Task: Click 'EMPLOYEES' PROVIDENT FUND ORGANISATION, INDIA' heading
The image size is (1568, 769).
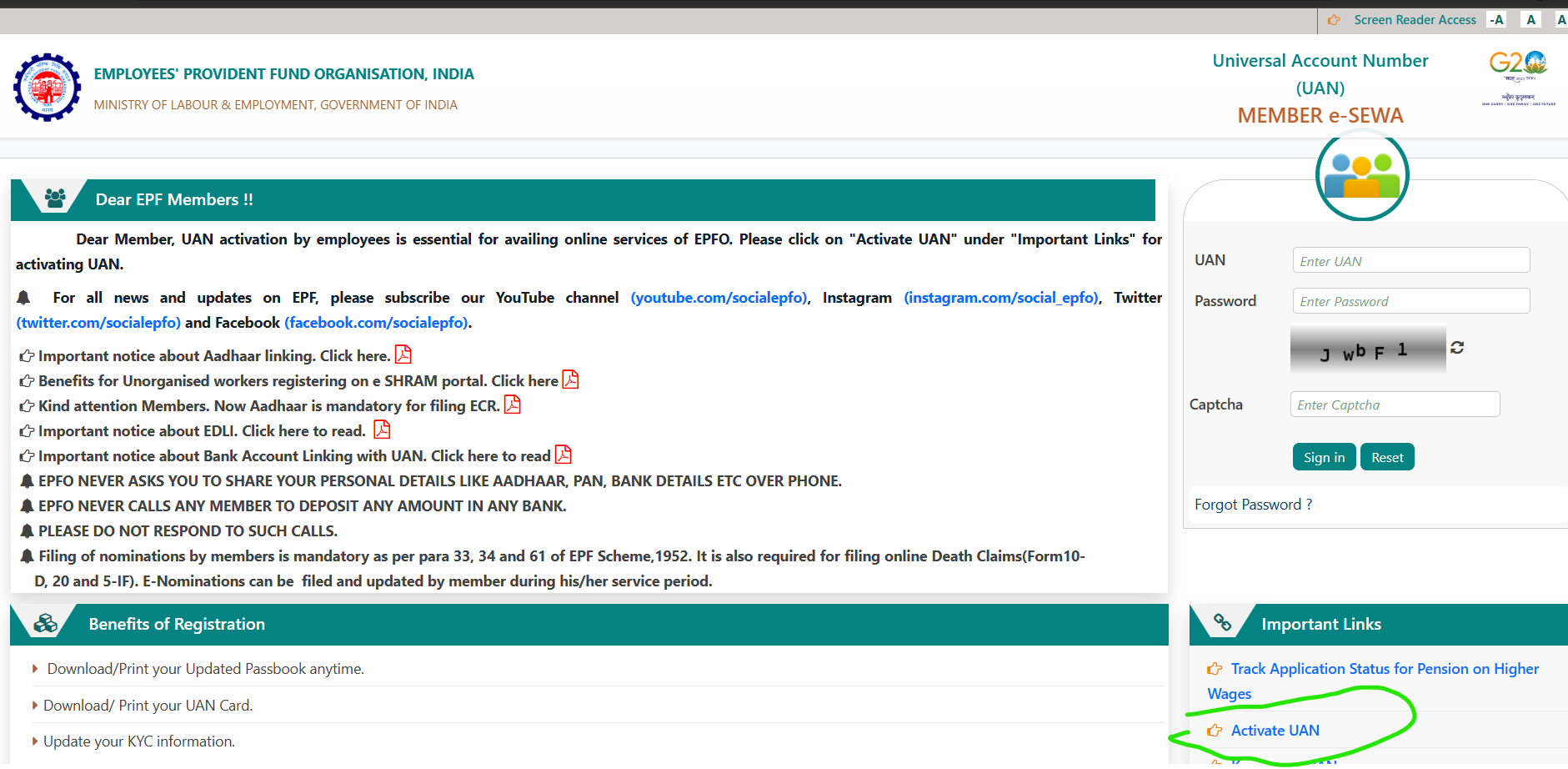Action: point(283,74)
